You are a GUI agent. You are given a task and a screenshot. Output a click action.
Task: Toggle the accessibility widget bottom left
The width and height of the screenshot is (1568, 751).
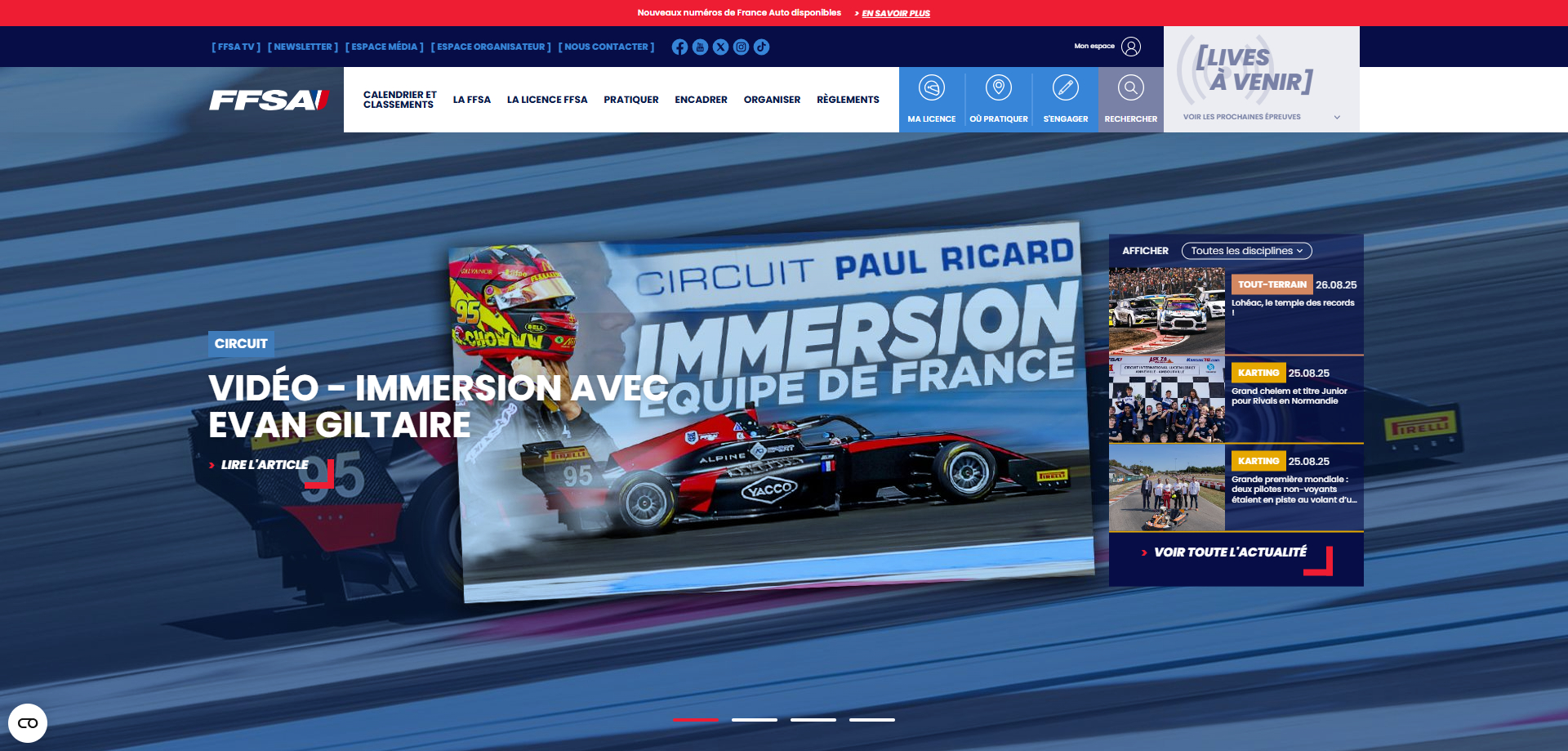point(28,722)
